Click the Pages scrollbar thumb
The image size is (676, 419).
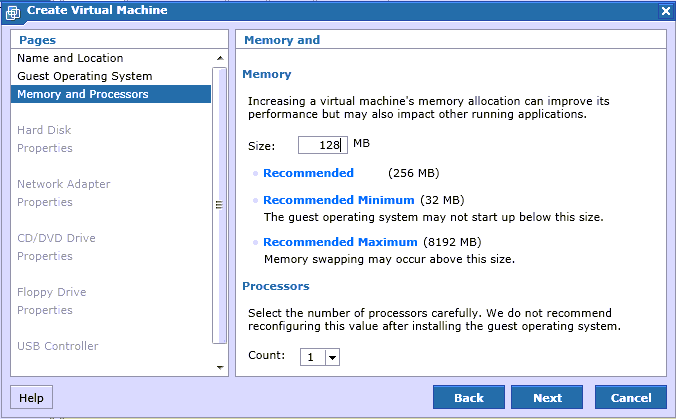coord(219,205)
